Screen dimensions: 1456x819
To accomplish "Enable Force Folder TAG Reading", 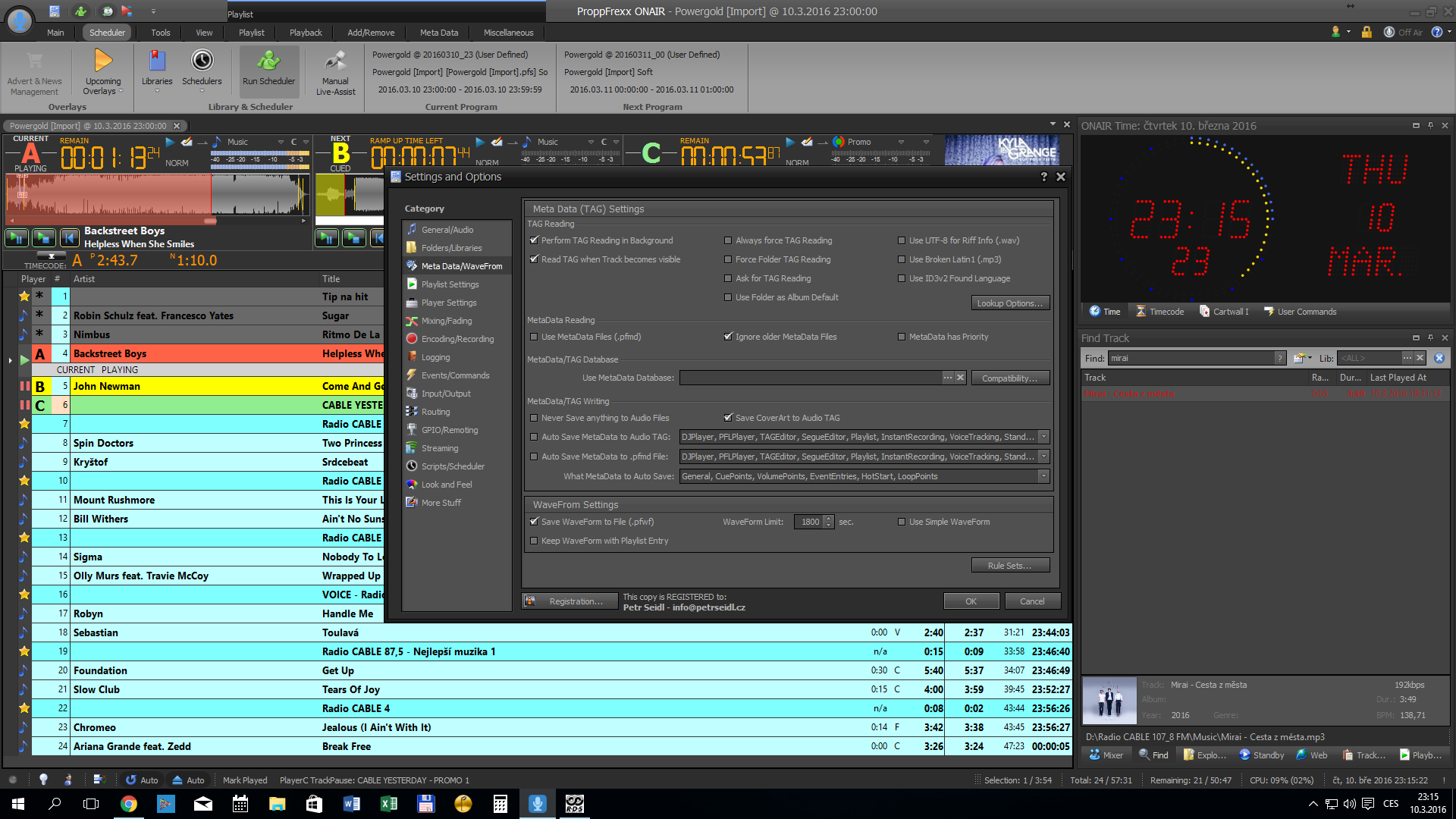I will click(x=728, y=259).
